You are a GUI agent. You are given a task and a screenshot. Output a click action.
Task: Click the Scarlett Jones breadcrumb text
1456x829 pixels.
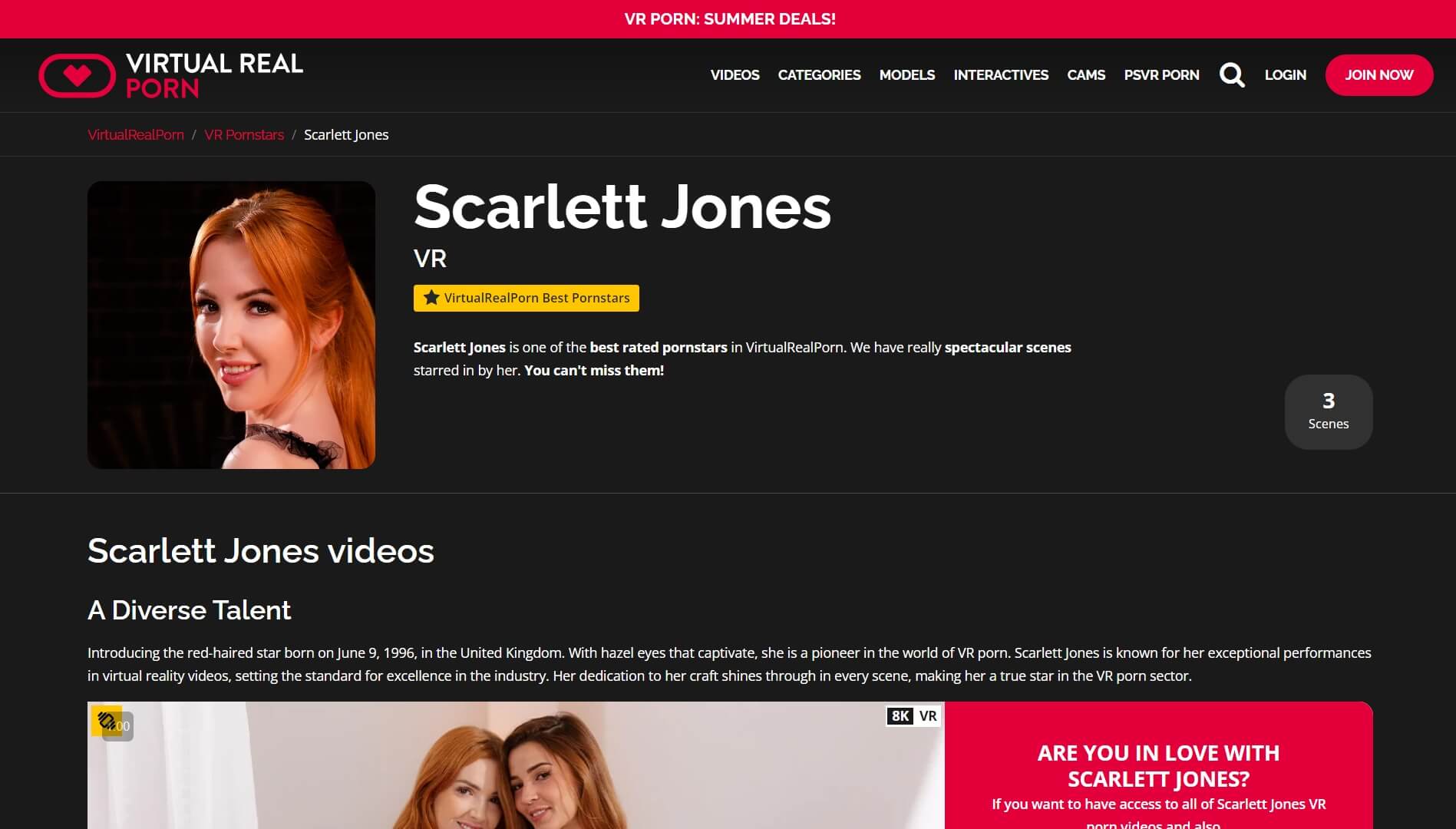(x=346, y=135)
